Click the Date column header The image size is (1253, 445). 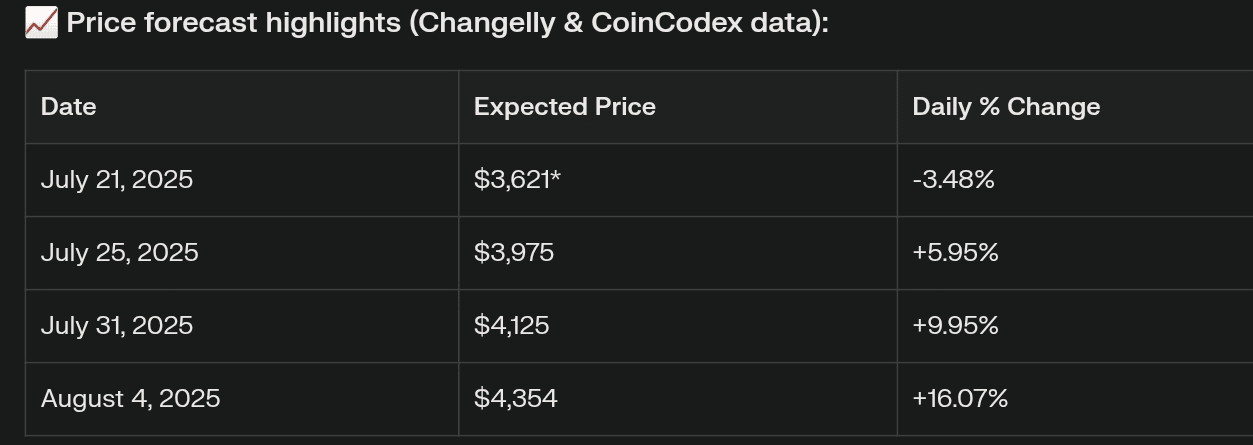pos(69,107)
